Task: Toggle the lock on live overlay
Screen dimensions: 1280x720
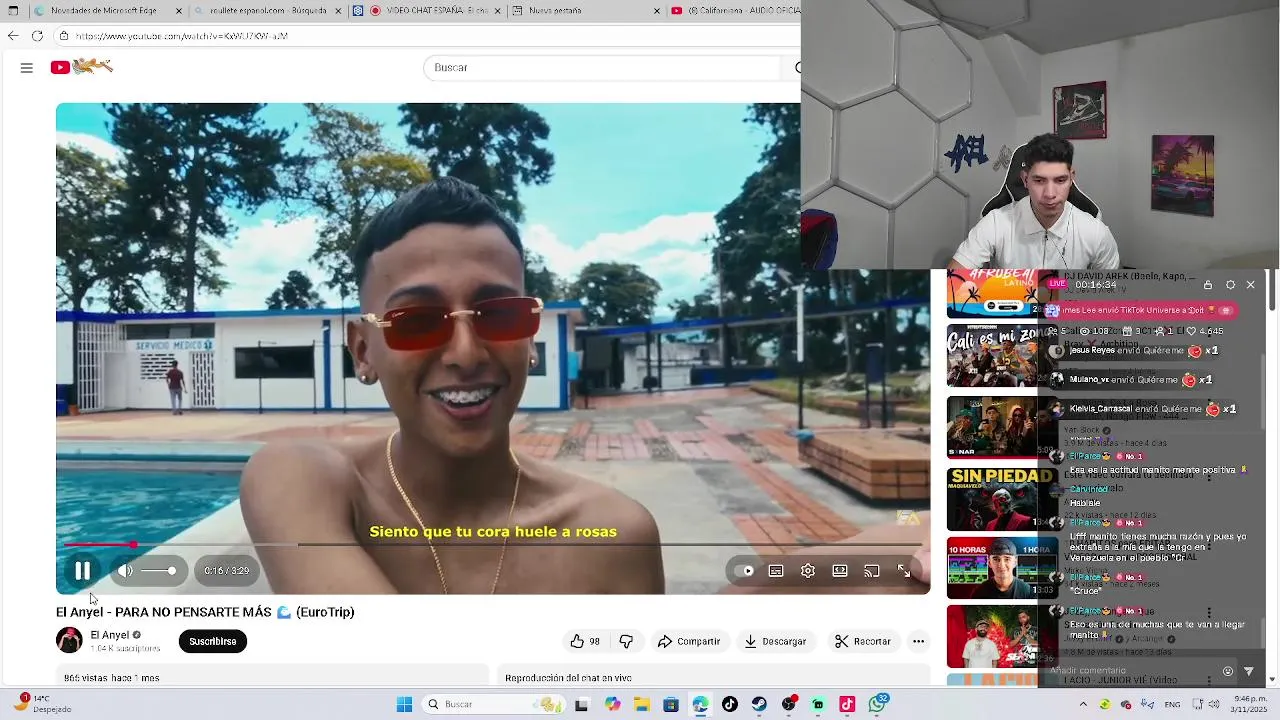Action: [1208, 285]
